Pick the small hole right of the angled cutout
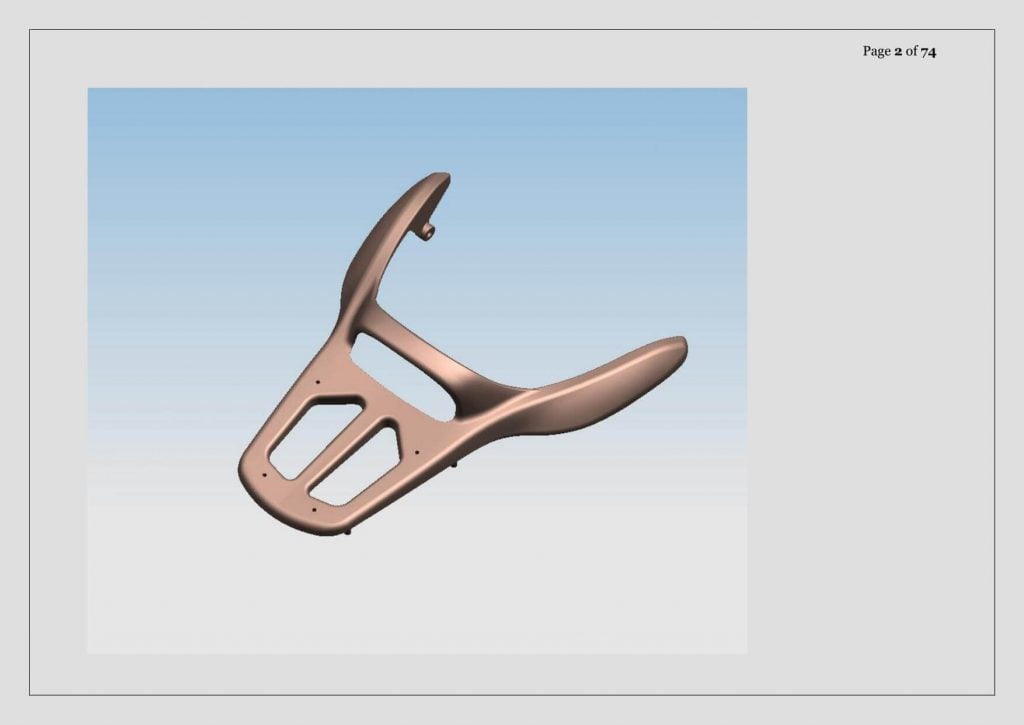The height and width of the screenshot is (725, 1024). pyautogui.click(x=416, y=452)
